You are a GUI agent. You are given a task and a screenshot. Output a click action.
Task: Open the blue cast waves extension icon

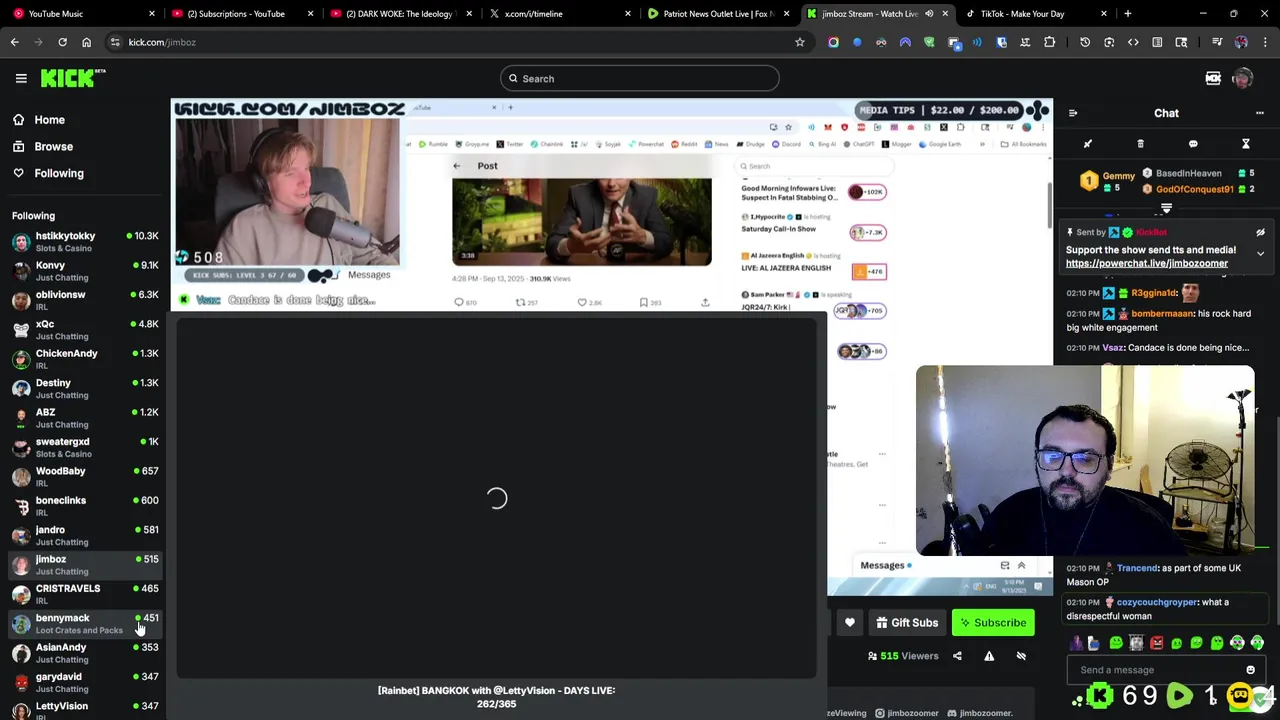pos(977,42)
